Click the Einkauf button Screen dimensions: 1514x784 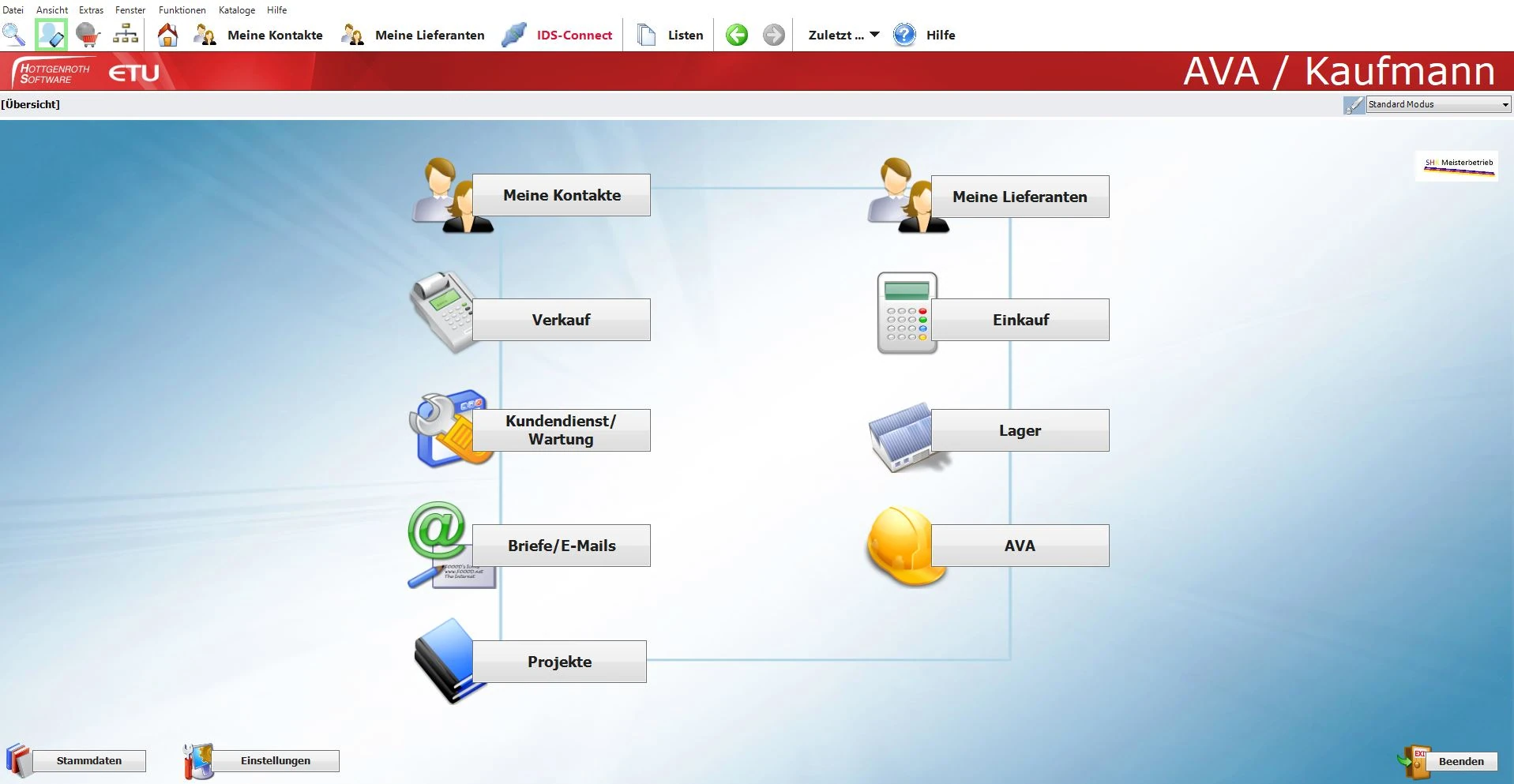pyautogui.click(x=1020, y=320)
